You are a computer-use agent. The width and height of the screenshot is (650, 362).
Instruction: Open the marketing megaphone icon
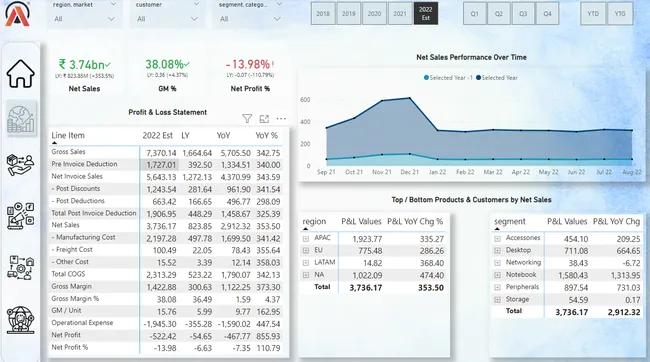(20, 216)
